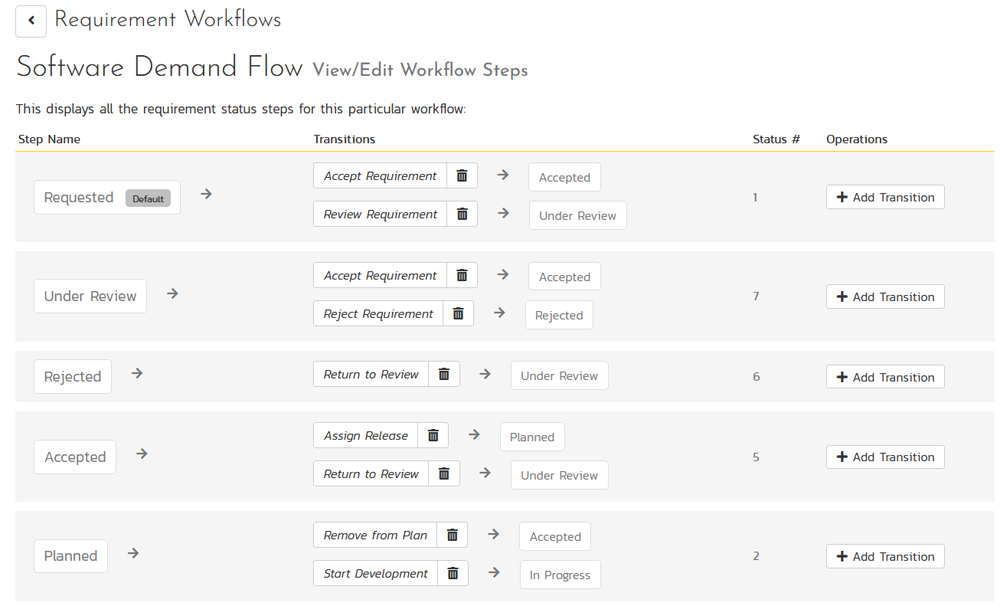
Task: Add a transition to the Rejected step
Action: tap(885, 377)
